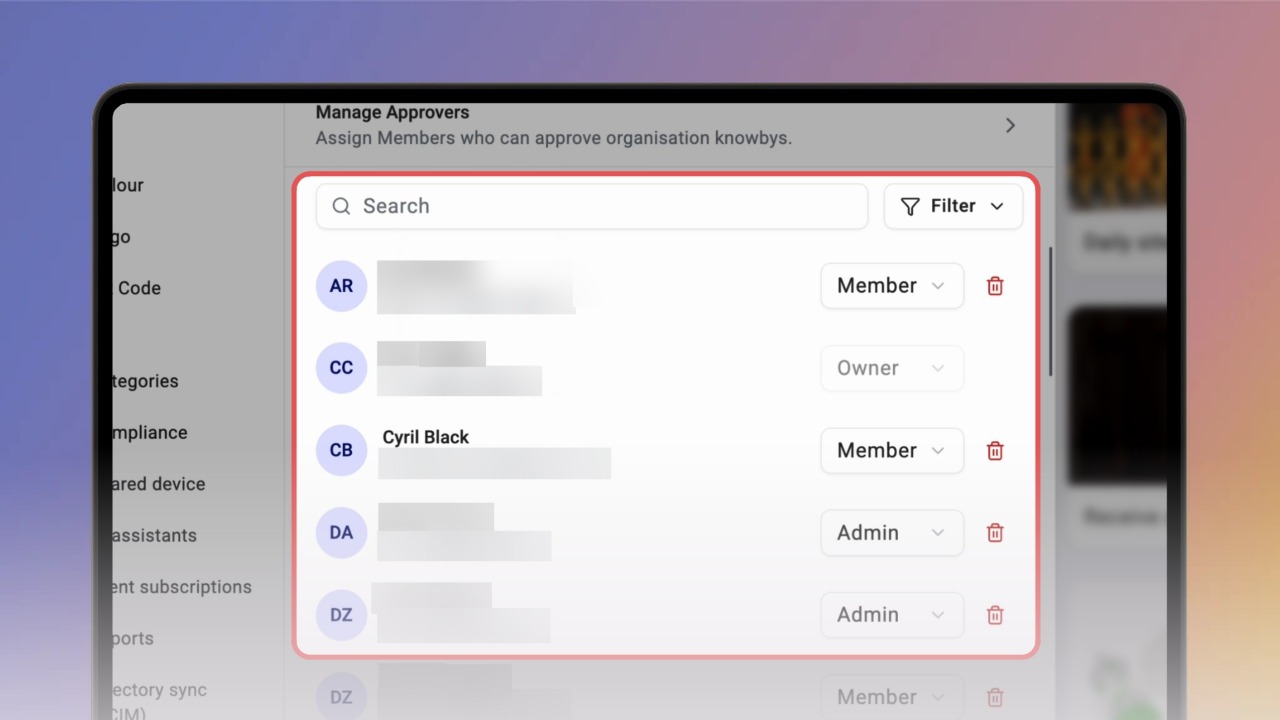
Task: Click the AR avatar circle
Action: tap(341, 286)
